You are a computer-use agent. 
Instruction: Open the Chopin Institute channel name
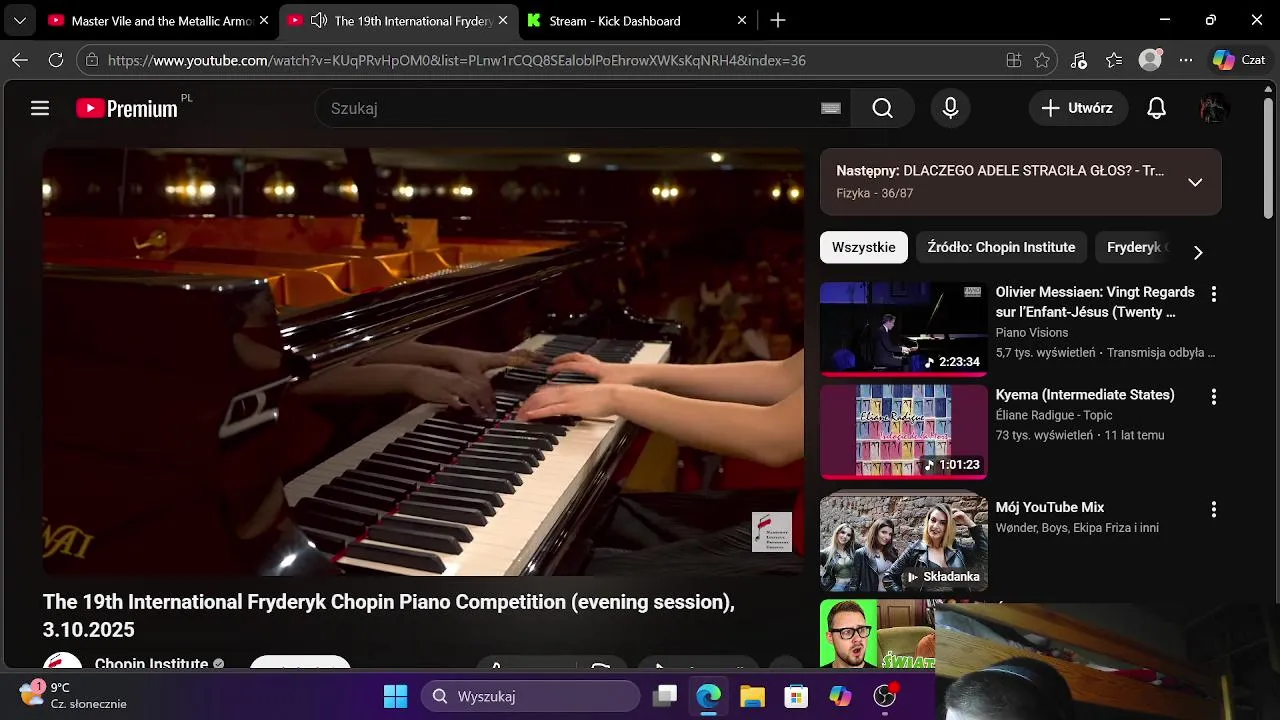151,664
